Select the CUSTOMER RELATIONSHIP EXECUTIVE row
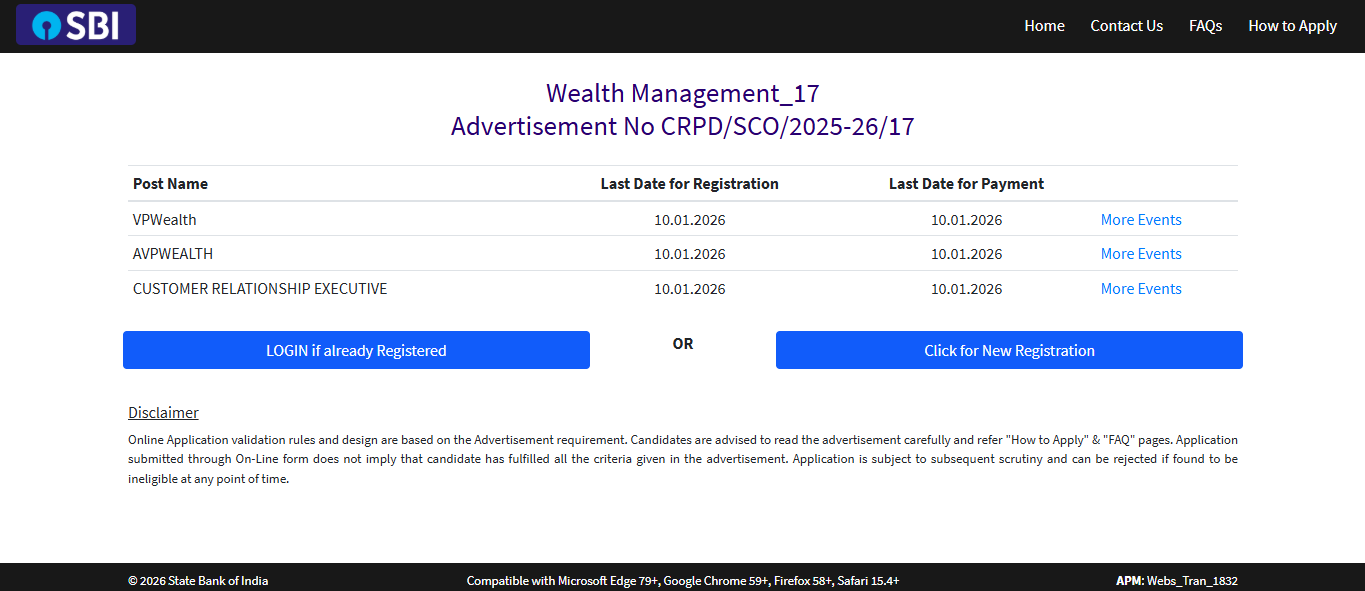This screenshot has height=591, width=1365. pyautogui.click(x=259, y=288)
